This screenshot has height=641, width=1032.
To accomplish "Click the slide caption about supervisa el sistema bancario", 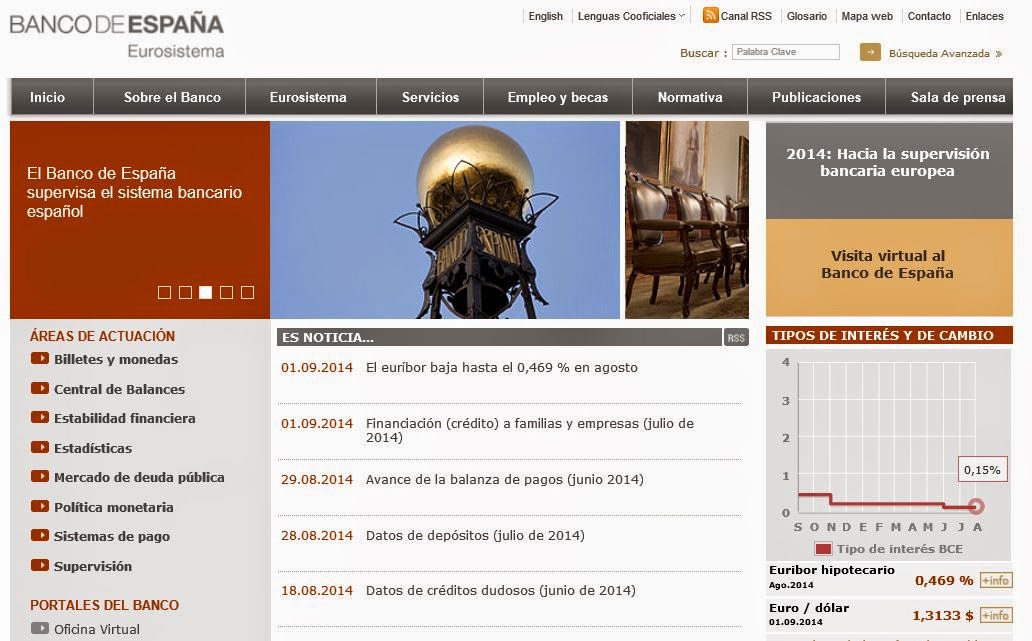I will click(x=134, y=192).
